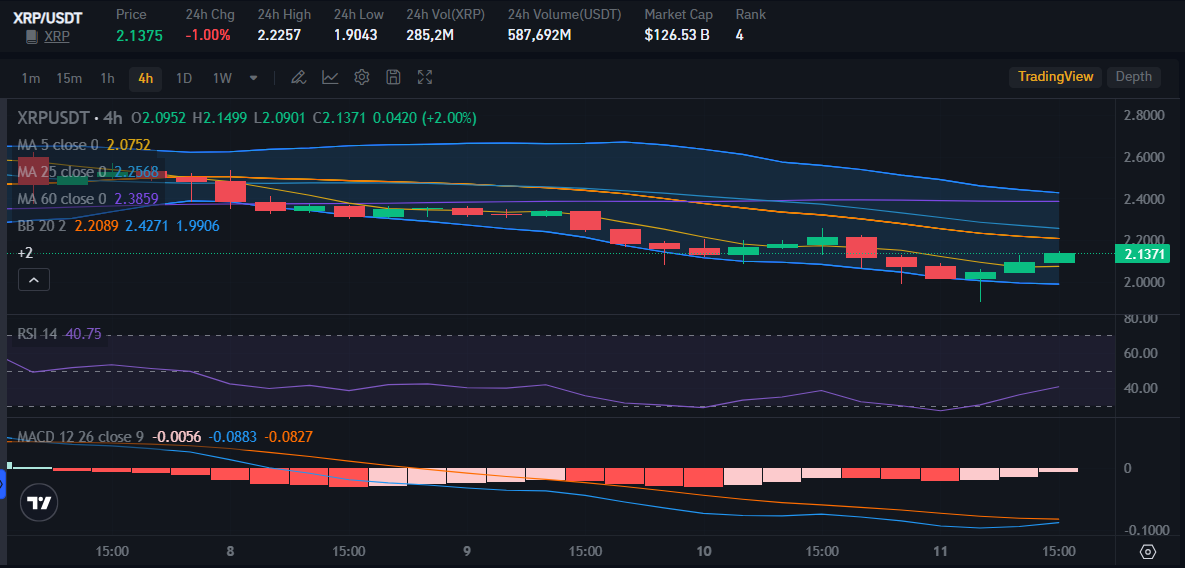The width and height of the screenshot is (1185, 568).
Task: Switch to Depth chart view
Action: (x=1134, y=76)
